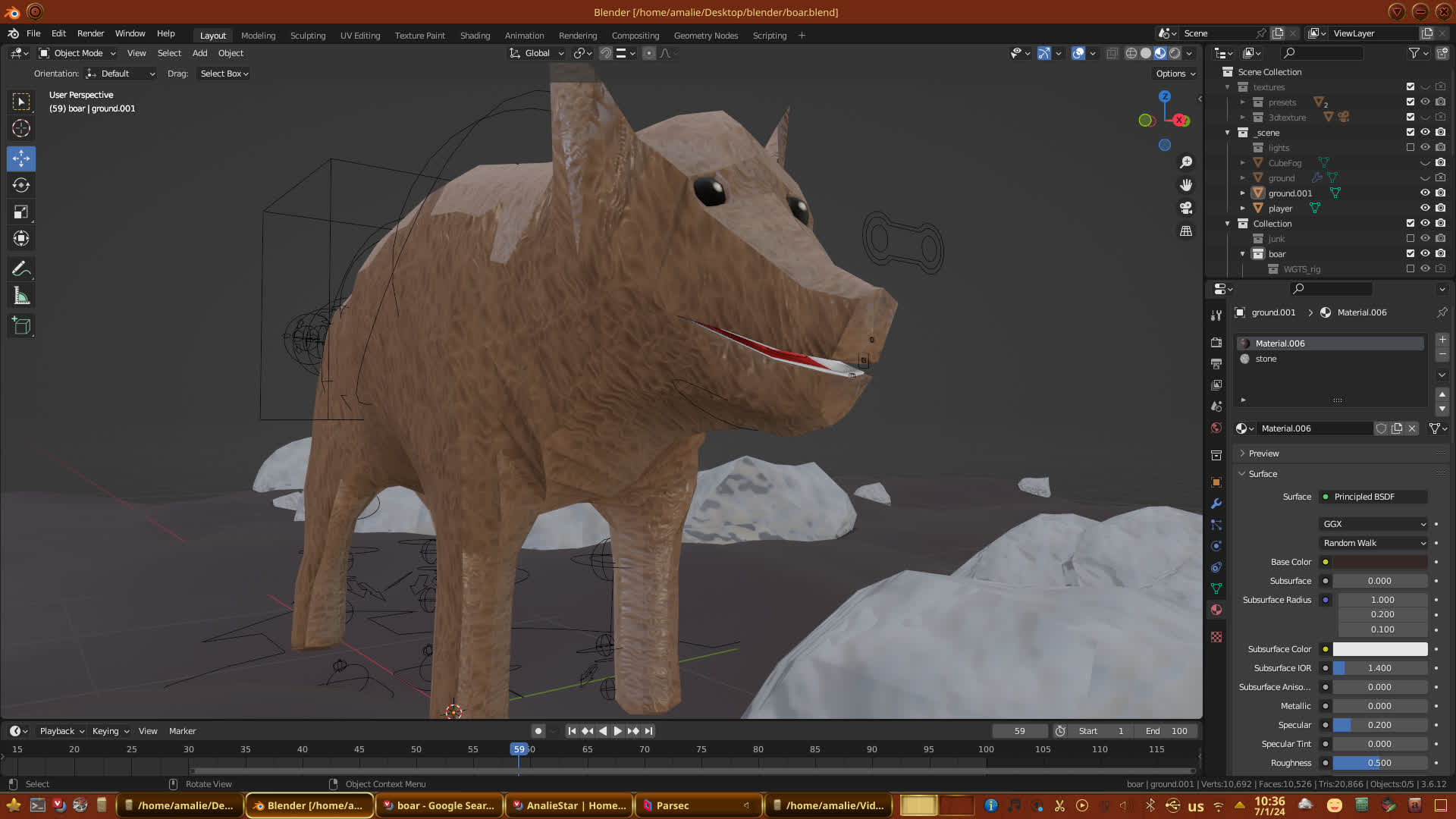Viewport: 1456px width, 819px height.
Task: Switch to perspective/orthographic grid icon
Action: pos(1186,231)
